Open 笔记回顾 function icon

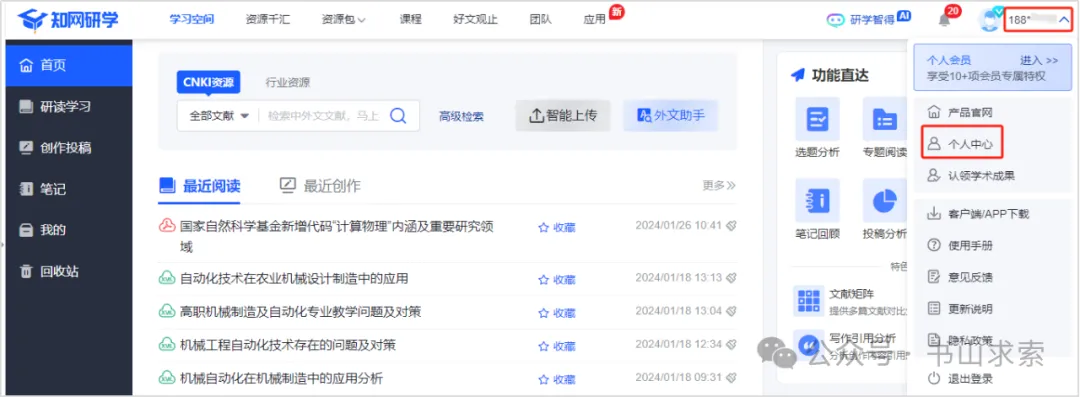click(818, 201)
